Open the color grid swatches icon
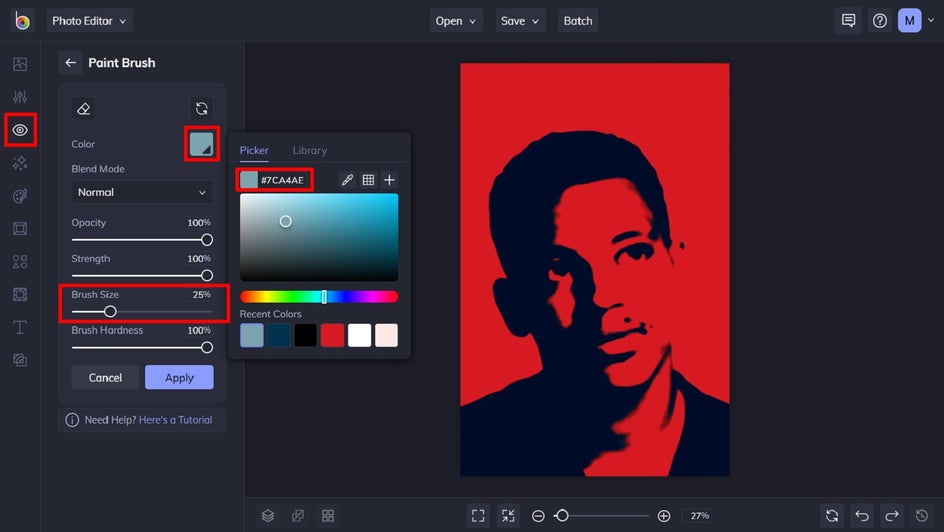 [368, 180]
